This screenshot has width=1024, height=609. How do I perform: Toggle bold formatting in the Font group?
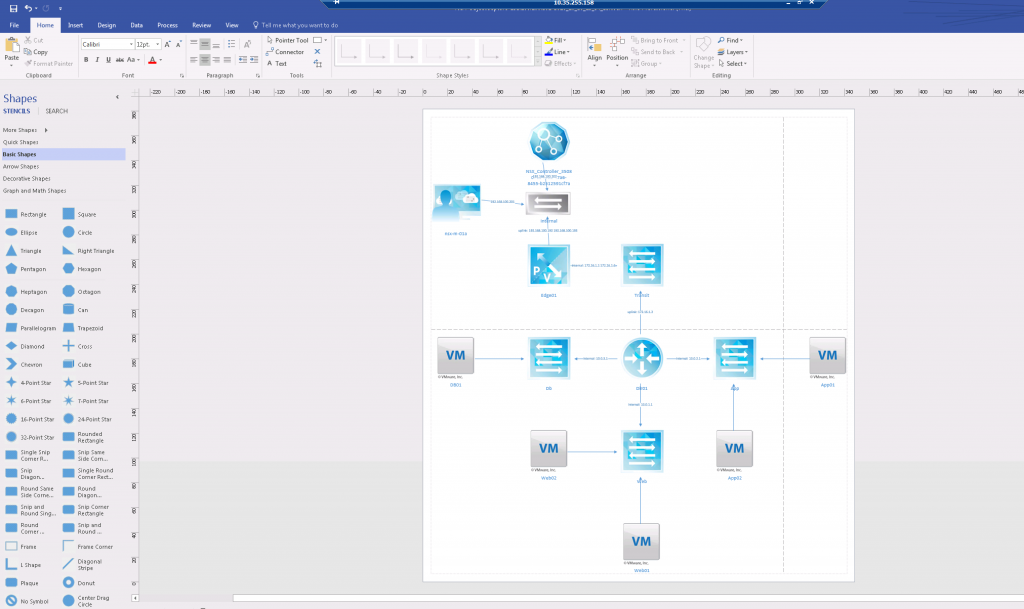(x=85, y=60)
